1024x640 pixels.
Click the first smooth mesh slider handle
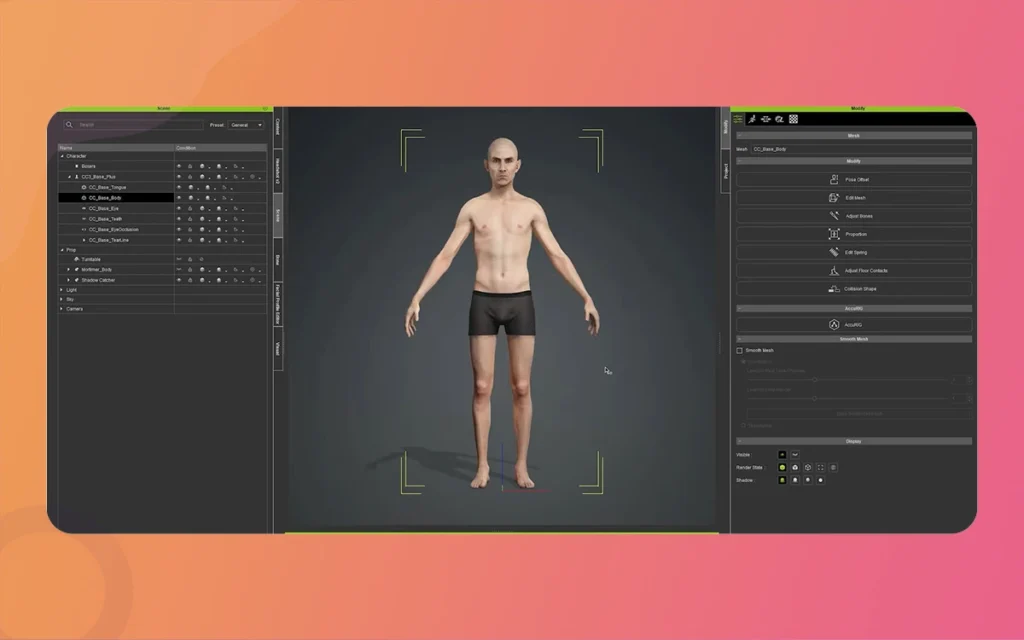815,380
